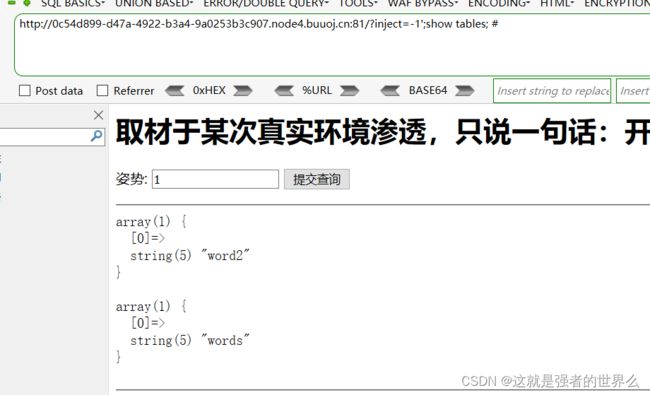Click the BASE64 label
The height and width of the screenshot is (395, 650).
coord(428,90)
